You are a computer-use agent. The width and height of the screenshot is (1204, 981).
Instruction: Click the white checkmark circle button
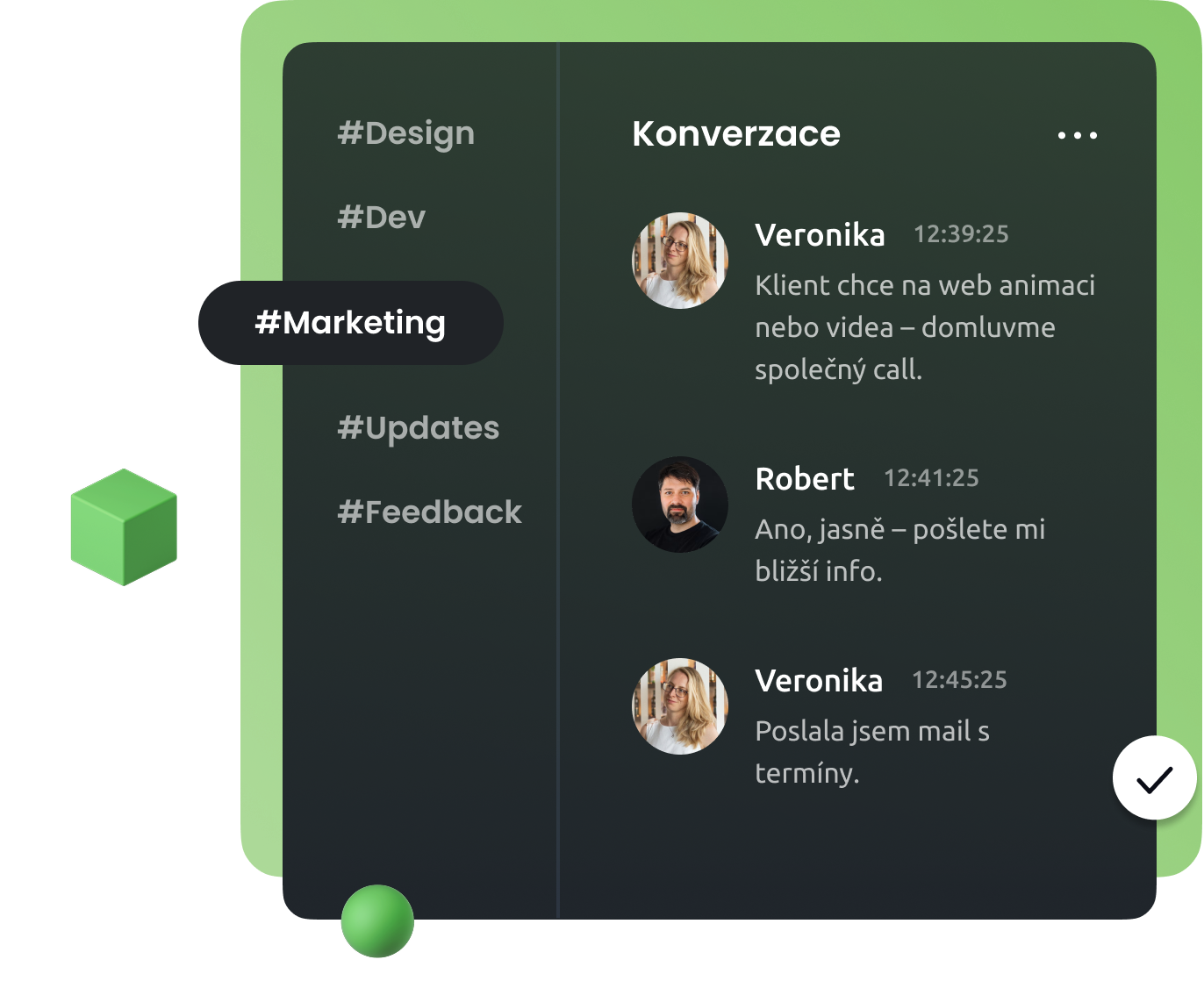1154,777
